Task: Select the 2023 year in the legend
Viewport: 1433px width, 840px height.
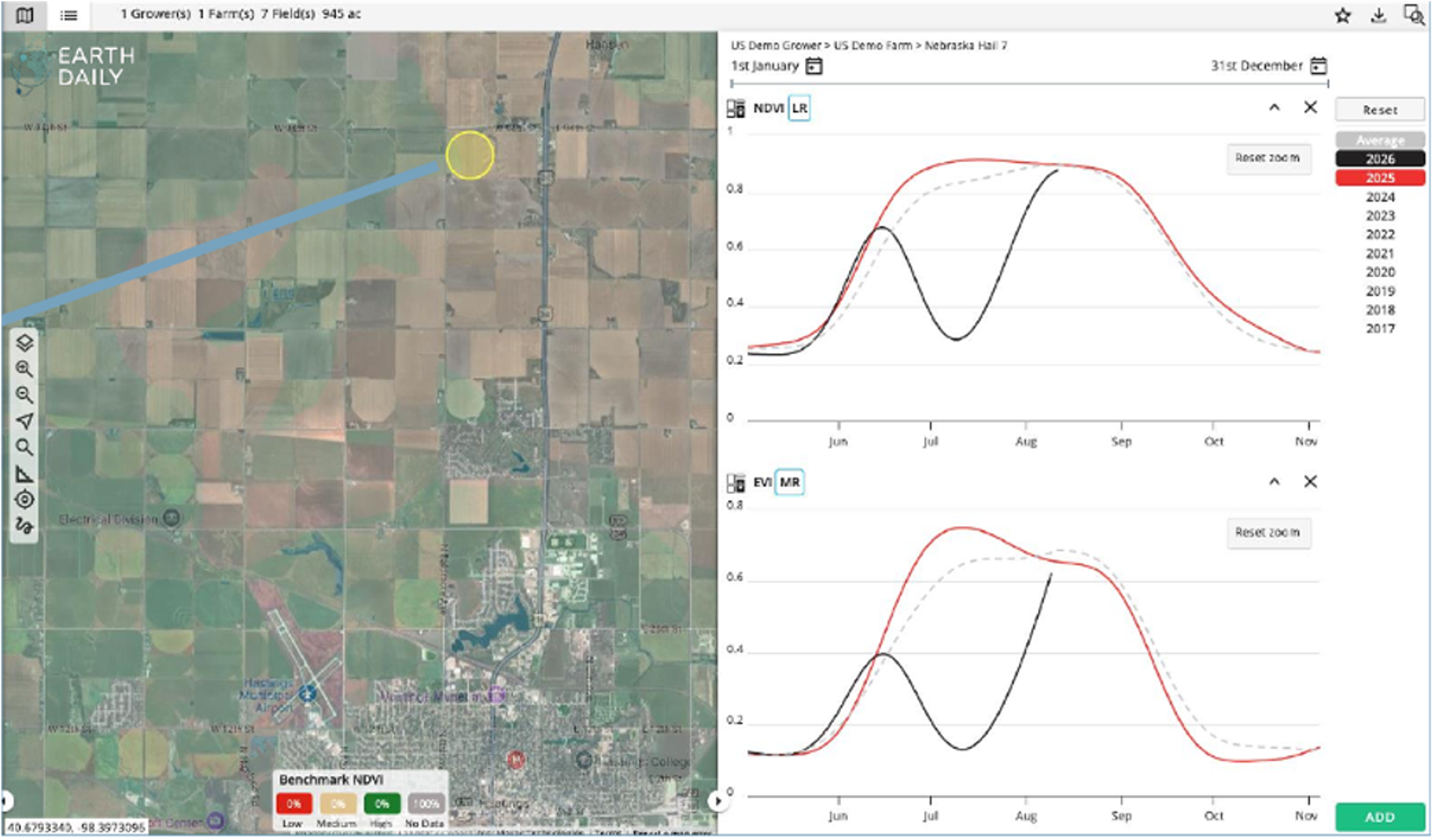Action: point(1380,216)
